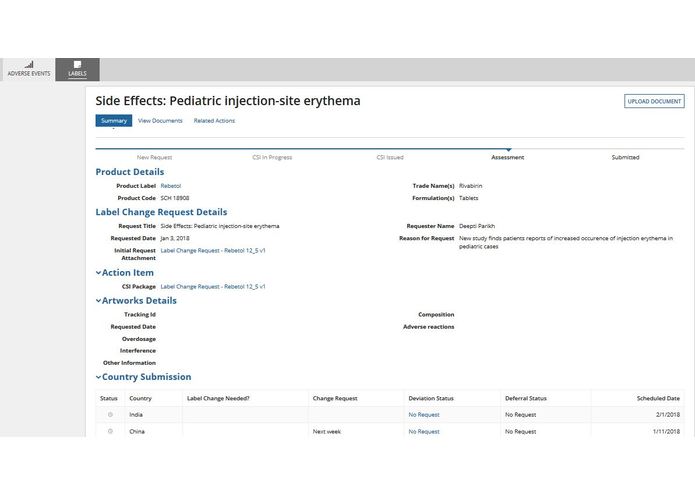Open the Rebetol product label link
The image size is (695, 494).
[x=171, y=186]
